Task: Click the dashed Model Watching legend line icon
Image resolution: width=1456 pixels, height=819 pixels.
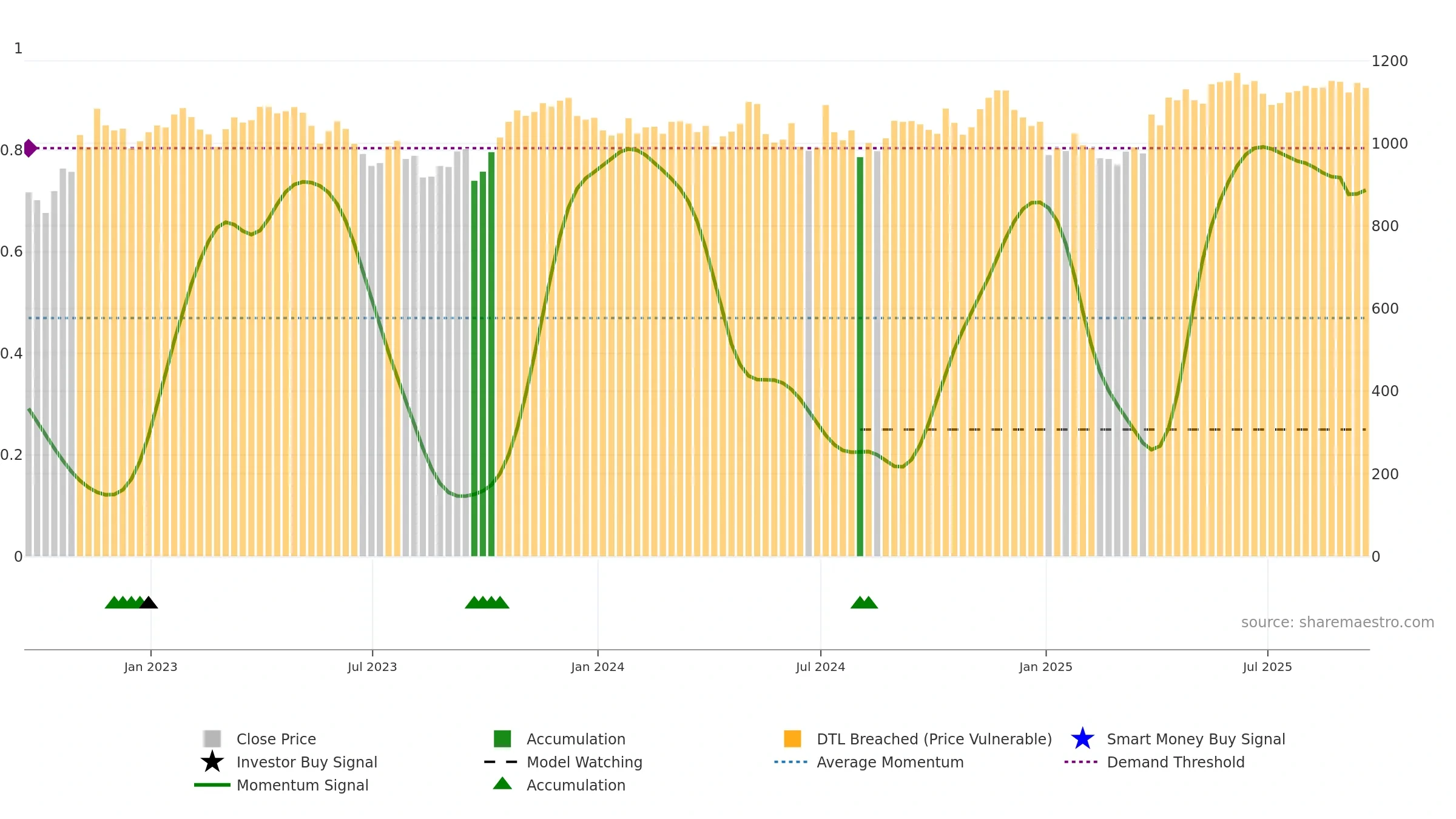Action: pyautogui.click(x=500, y=762)
